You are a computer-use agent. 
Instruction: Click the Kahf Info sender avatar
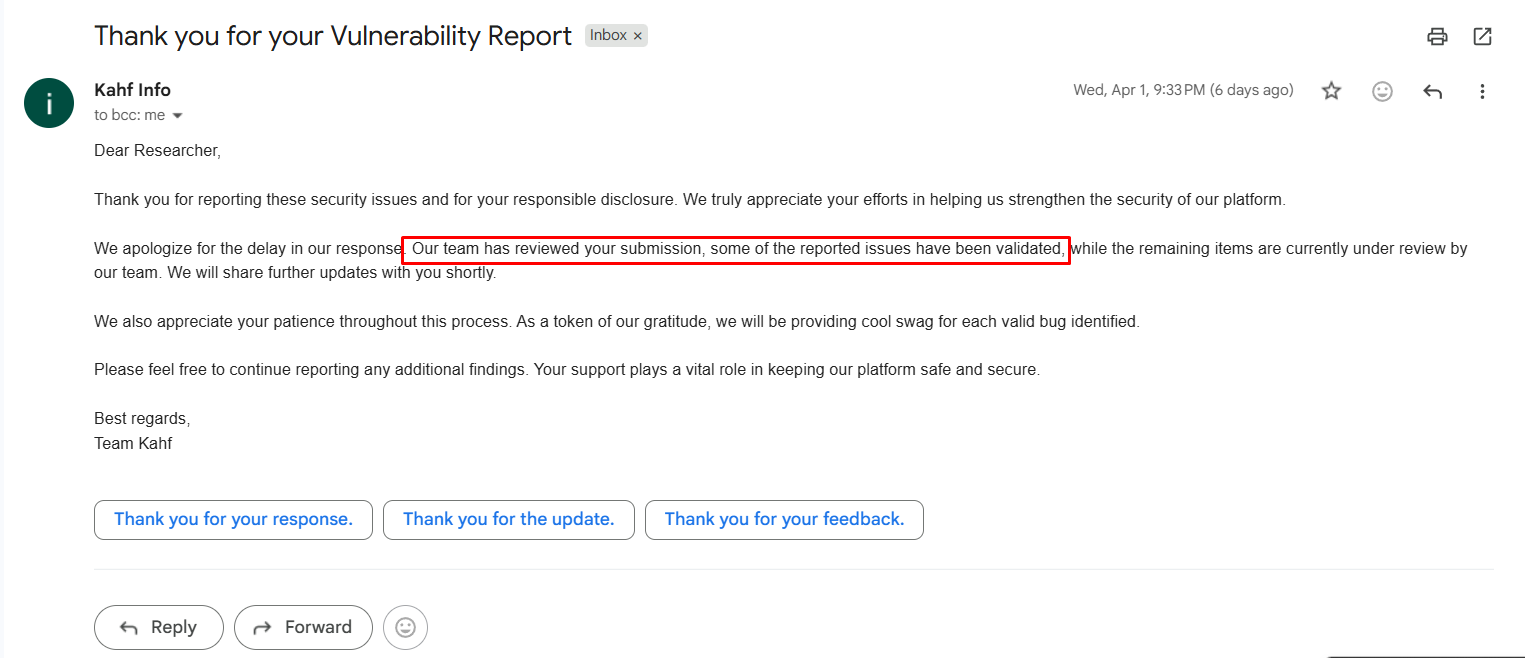(x=48, y=103)
